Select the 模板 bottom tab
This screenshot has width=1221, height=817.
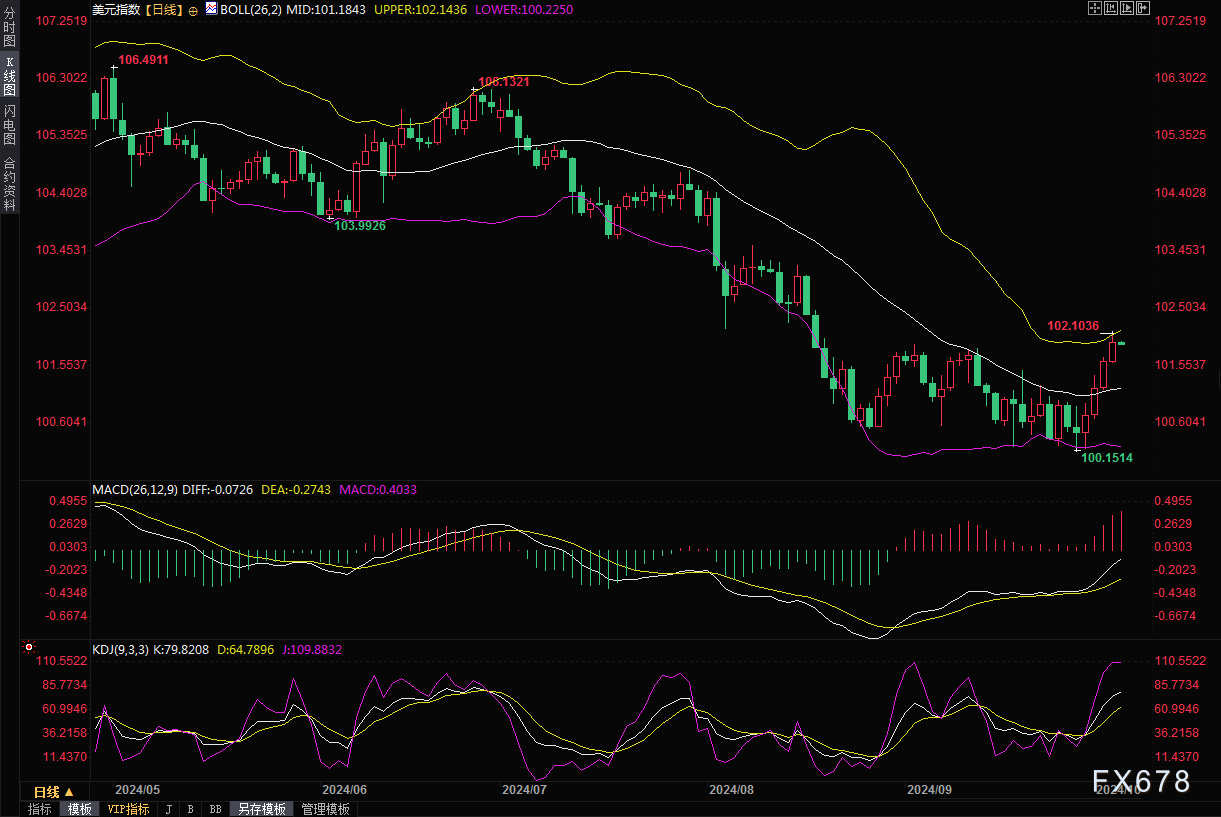point(79,809)
